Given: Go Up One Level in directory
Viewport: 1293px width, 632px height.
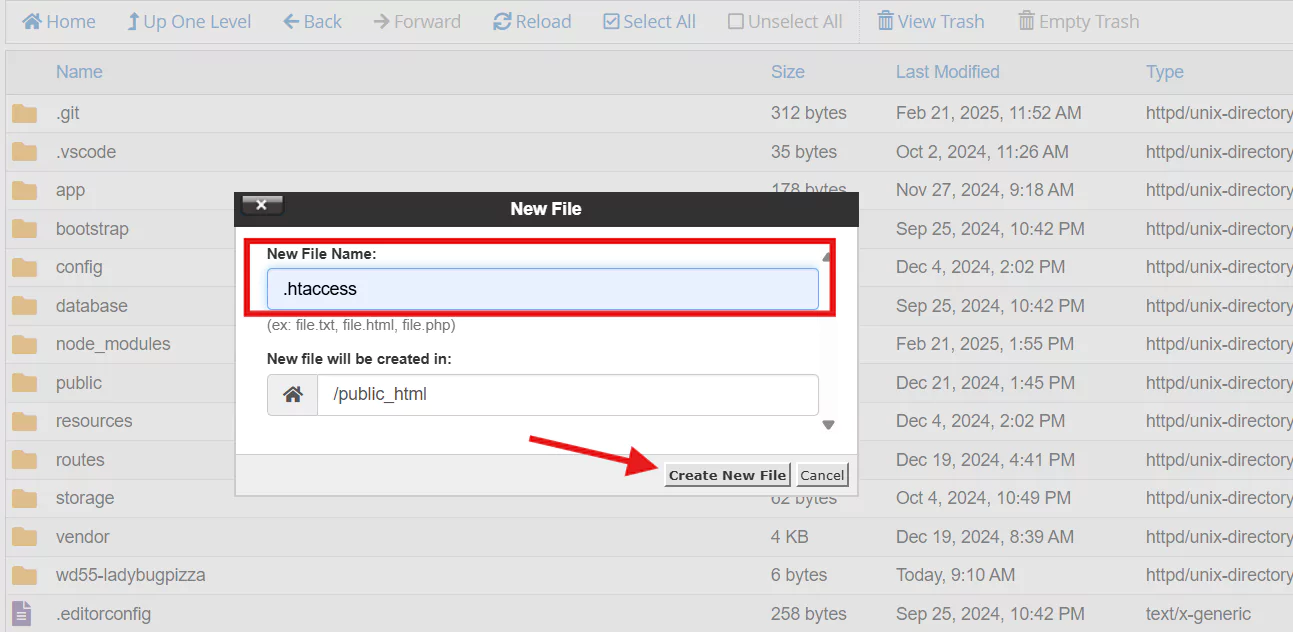Looking at the screenshot, I should (x=189, y=21).
